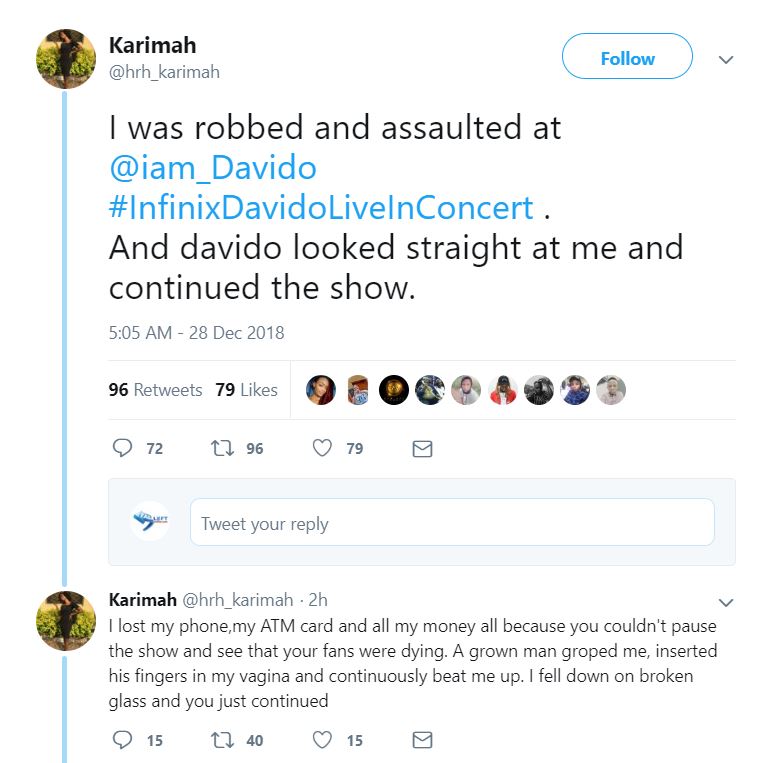Open the main tweet's more options chevron
Viewport: 764px width, 763px height.
point(726,60)
